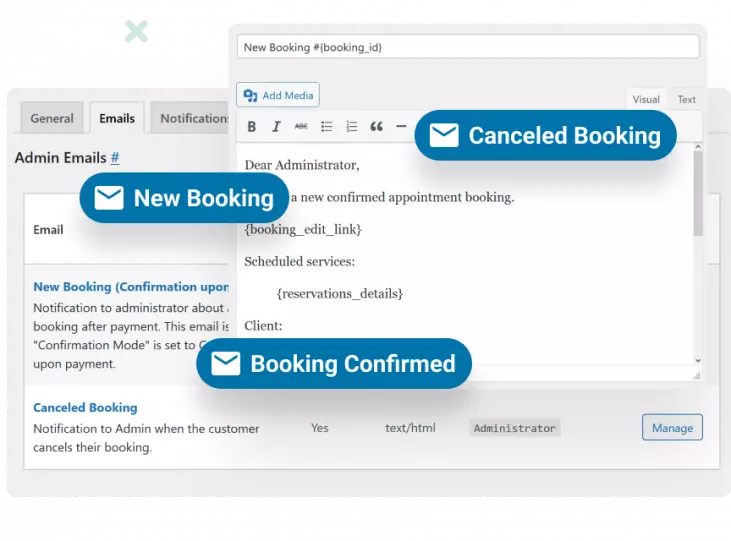Screen dimensions: 731x541
Task: Insert a horizontal line
Action: (401, 126)
